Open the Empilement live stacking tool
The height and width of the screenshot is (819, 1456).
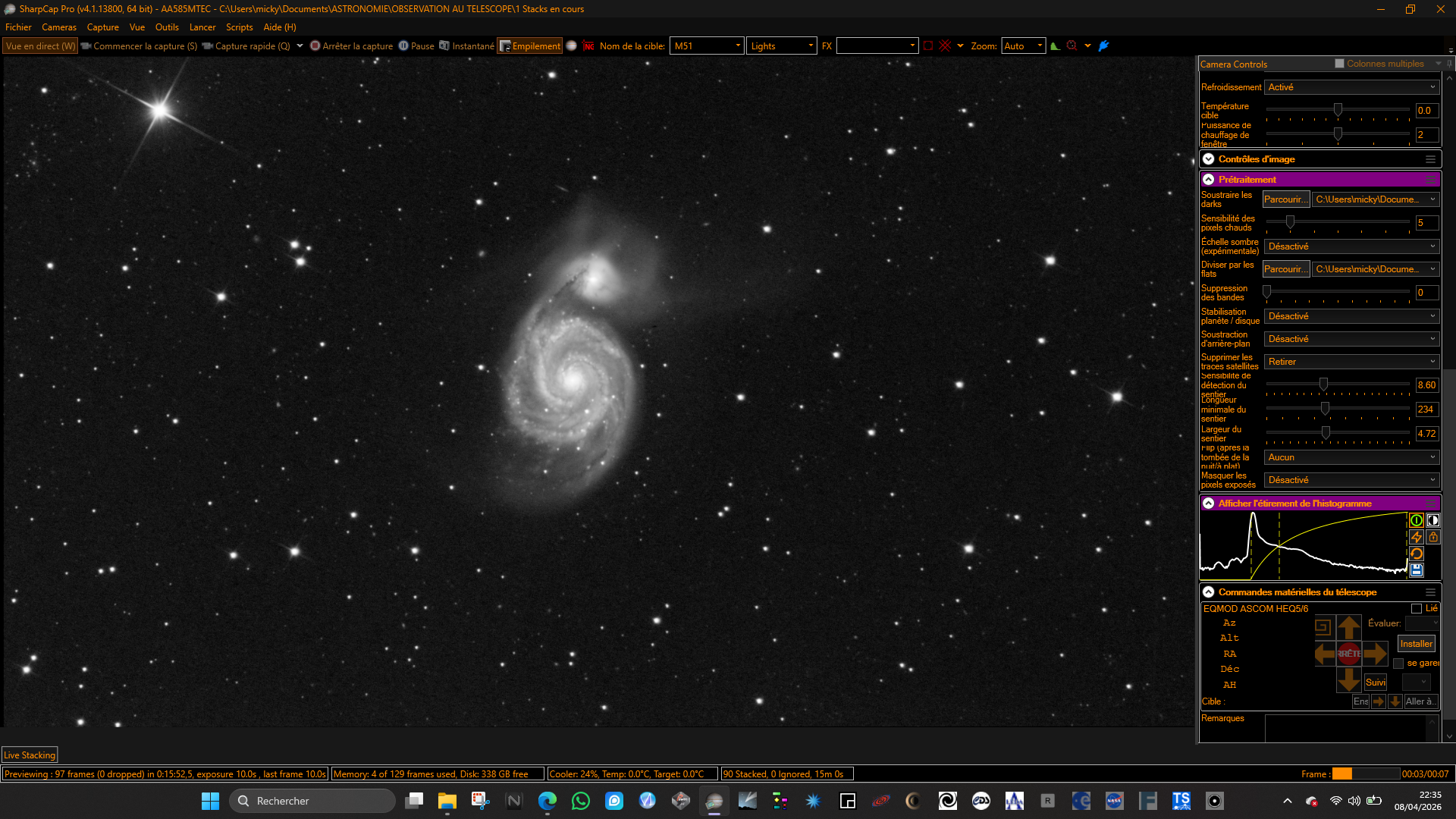pos(529,46)
